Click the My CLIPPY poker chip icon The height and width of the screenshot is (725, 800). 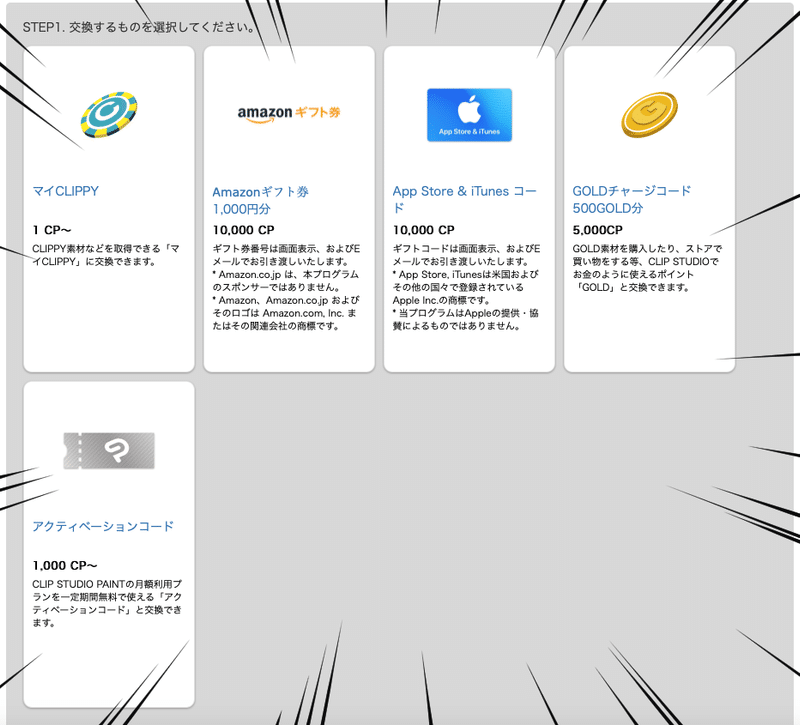[109, 115]
